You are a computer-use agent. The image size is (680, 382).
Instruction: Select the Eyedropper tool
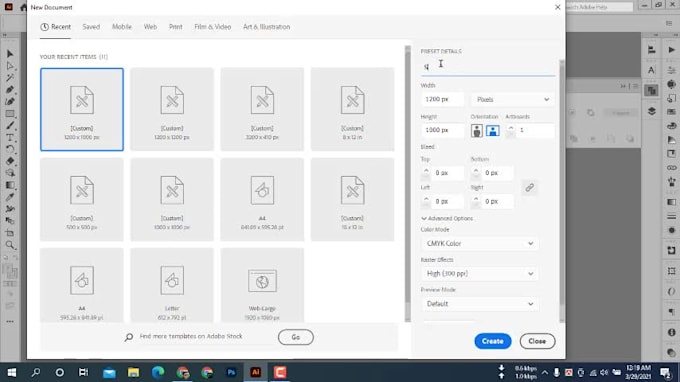pyautogui.click(x=10, y=197)
